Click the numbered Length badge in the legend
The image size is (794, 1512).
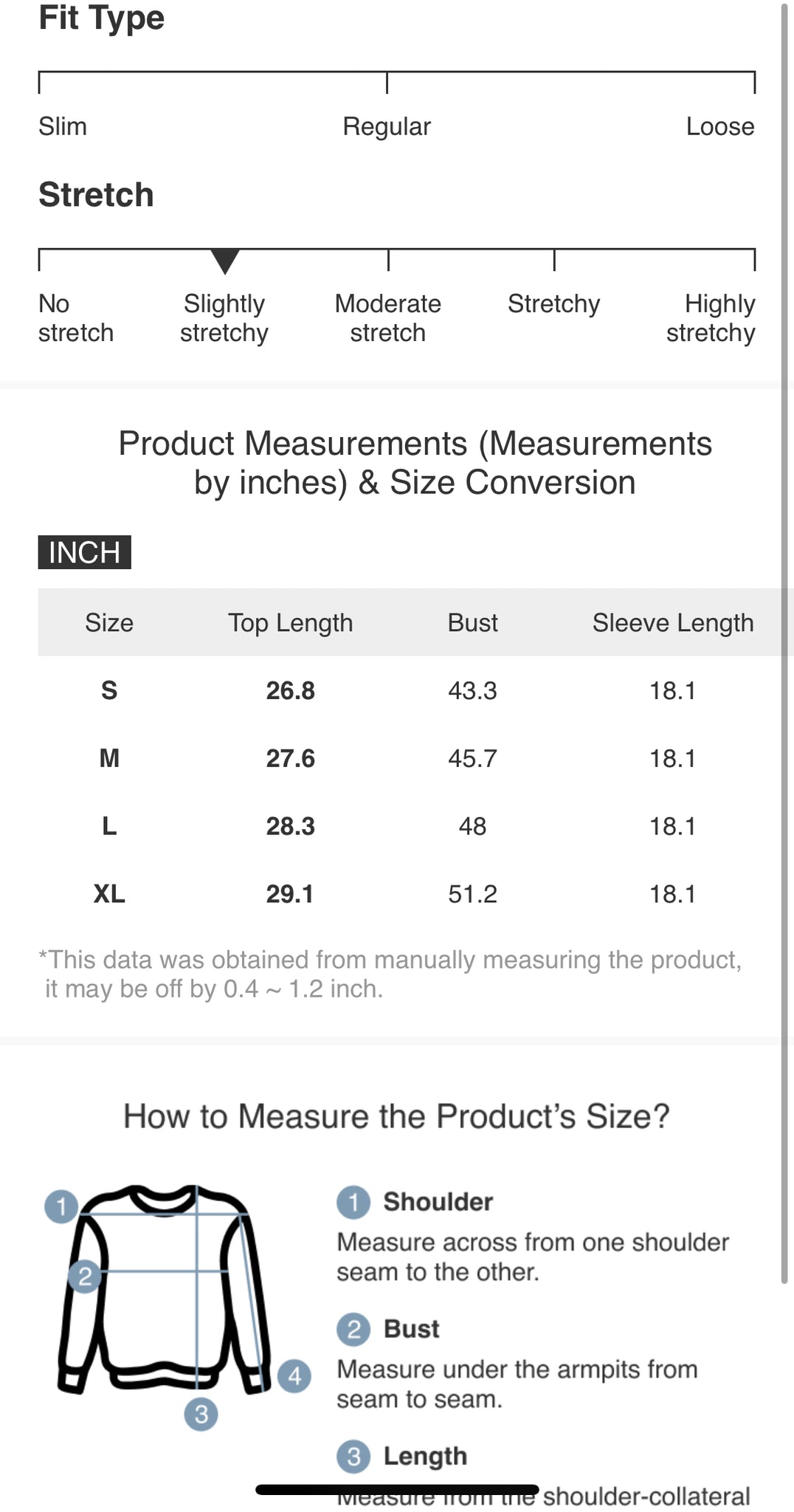(x=353, y=1456)
